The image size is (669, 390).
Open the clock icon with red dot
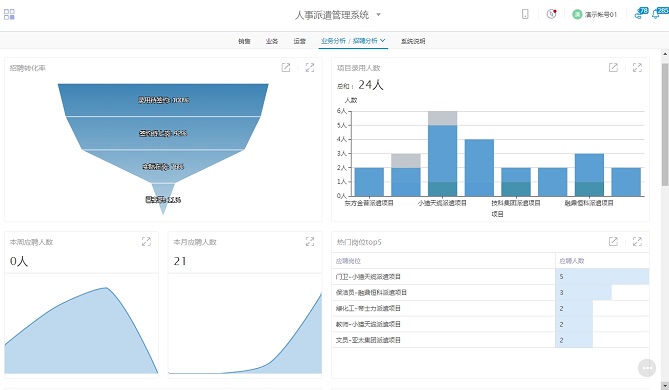coord(551,14)
